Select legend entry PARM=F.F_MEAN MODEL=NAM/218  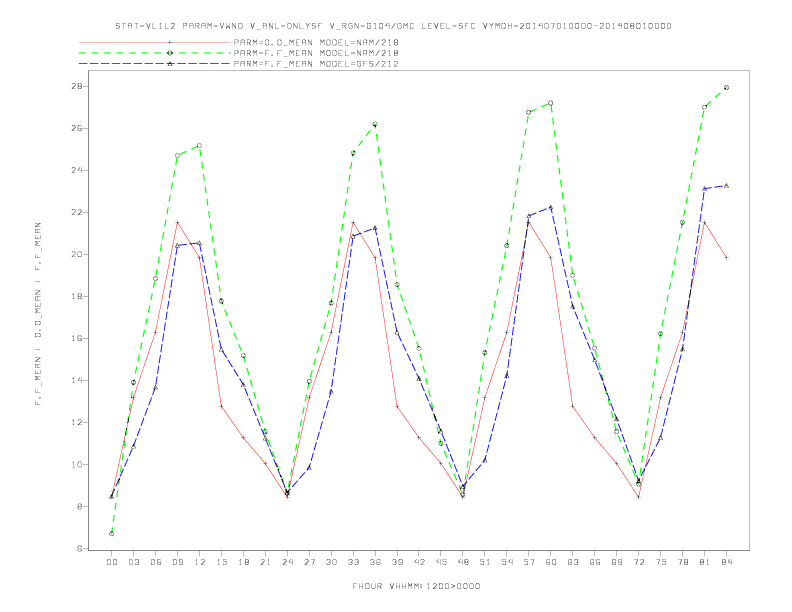(x=316, y=53)
